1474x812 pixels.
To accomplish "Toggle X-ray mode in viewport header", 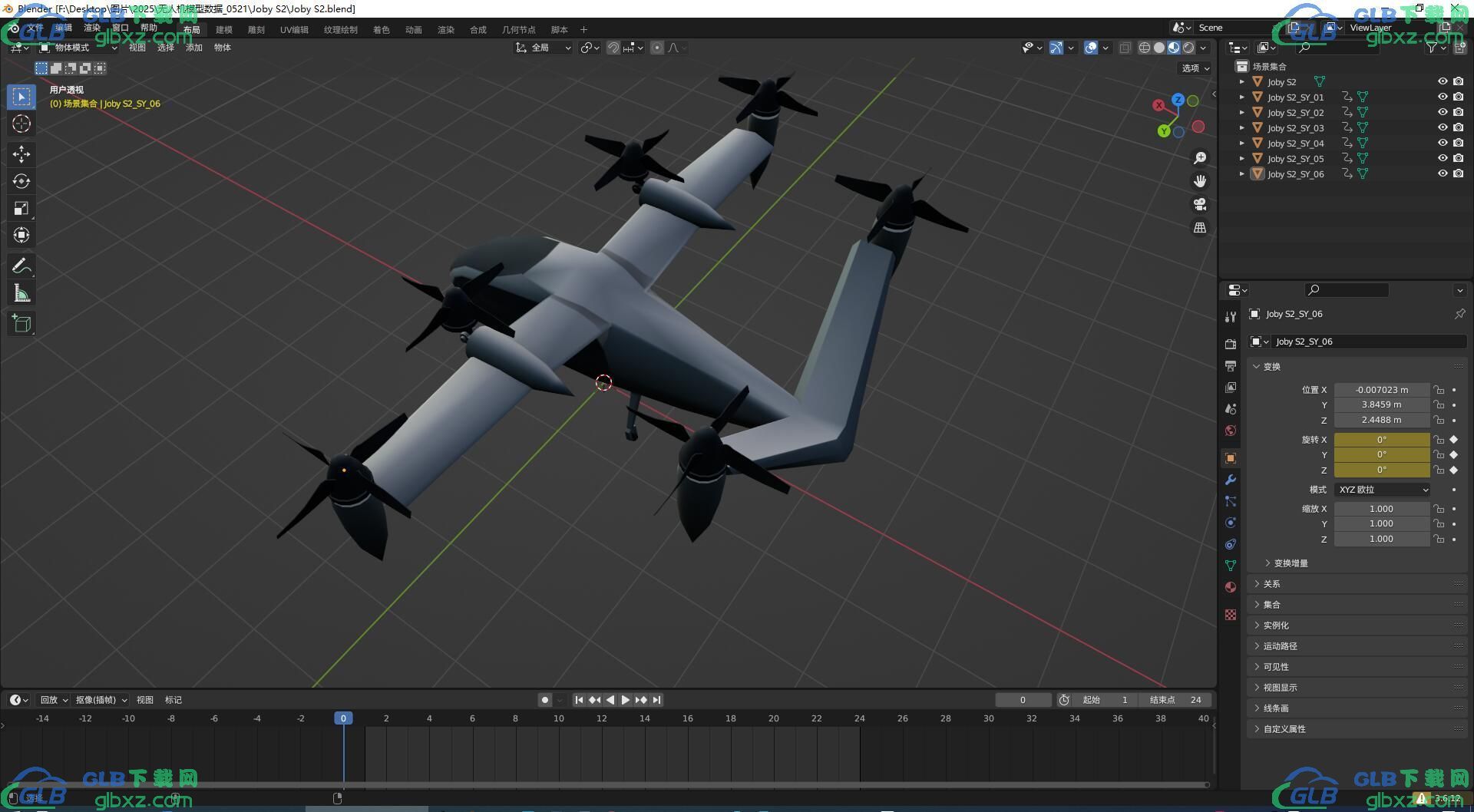I will coord(1125,48).
